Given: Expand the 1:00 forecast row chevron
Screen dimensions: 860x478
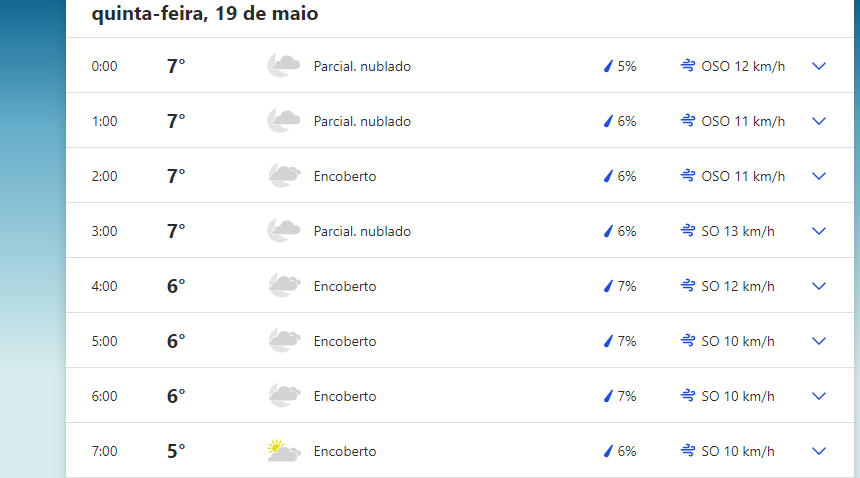Looking at the screenshot, I should coord(818,121).
